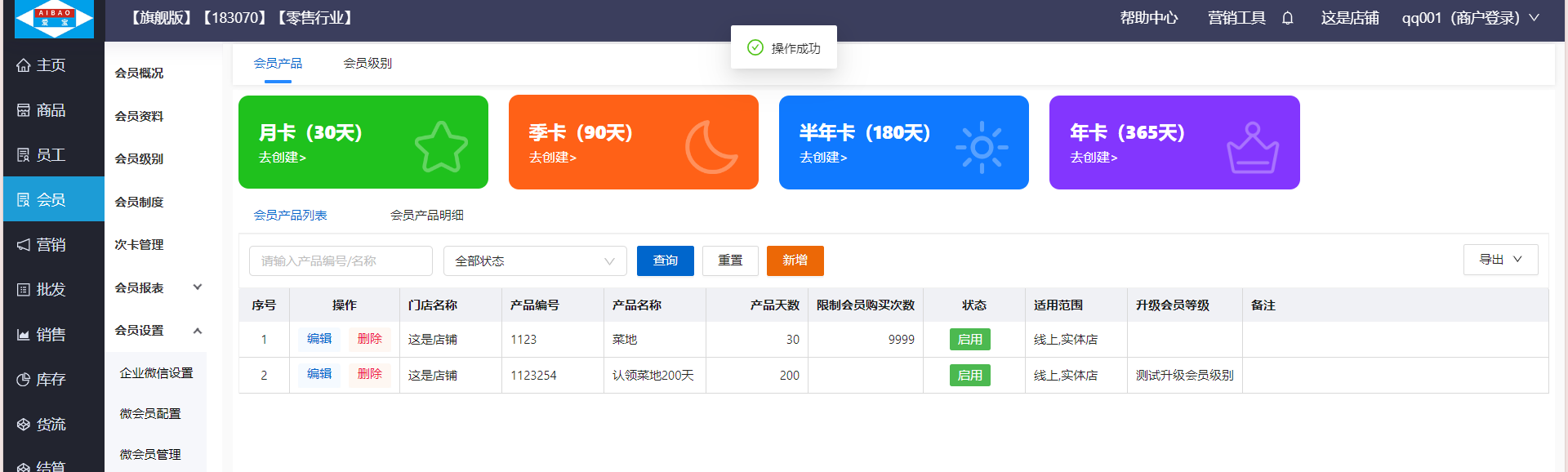Switch to the 会员级别 tab
Viewport: 1568px width, 472px height.
[x=367, y=64]
